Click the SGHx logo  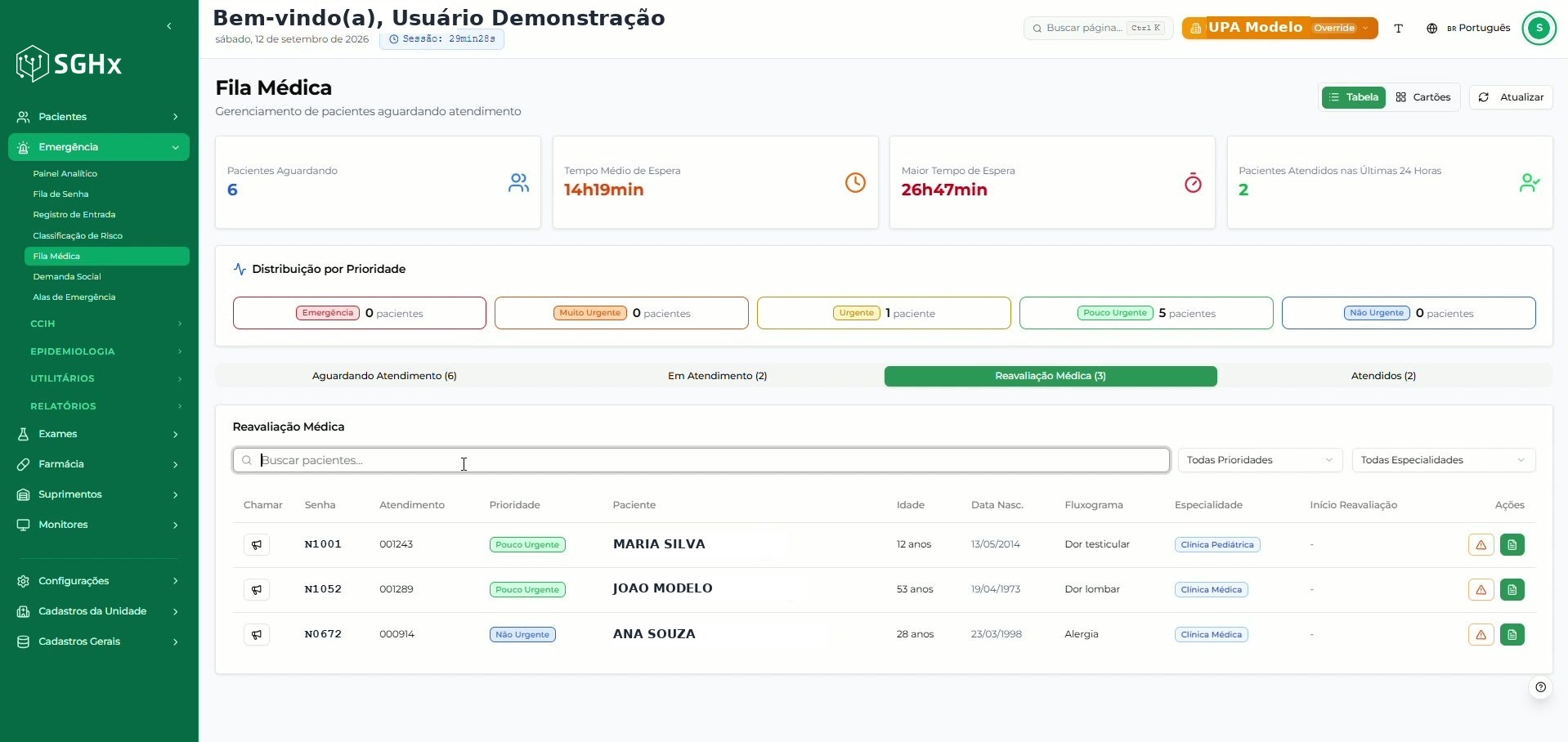69,64
